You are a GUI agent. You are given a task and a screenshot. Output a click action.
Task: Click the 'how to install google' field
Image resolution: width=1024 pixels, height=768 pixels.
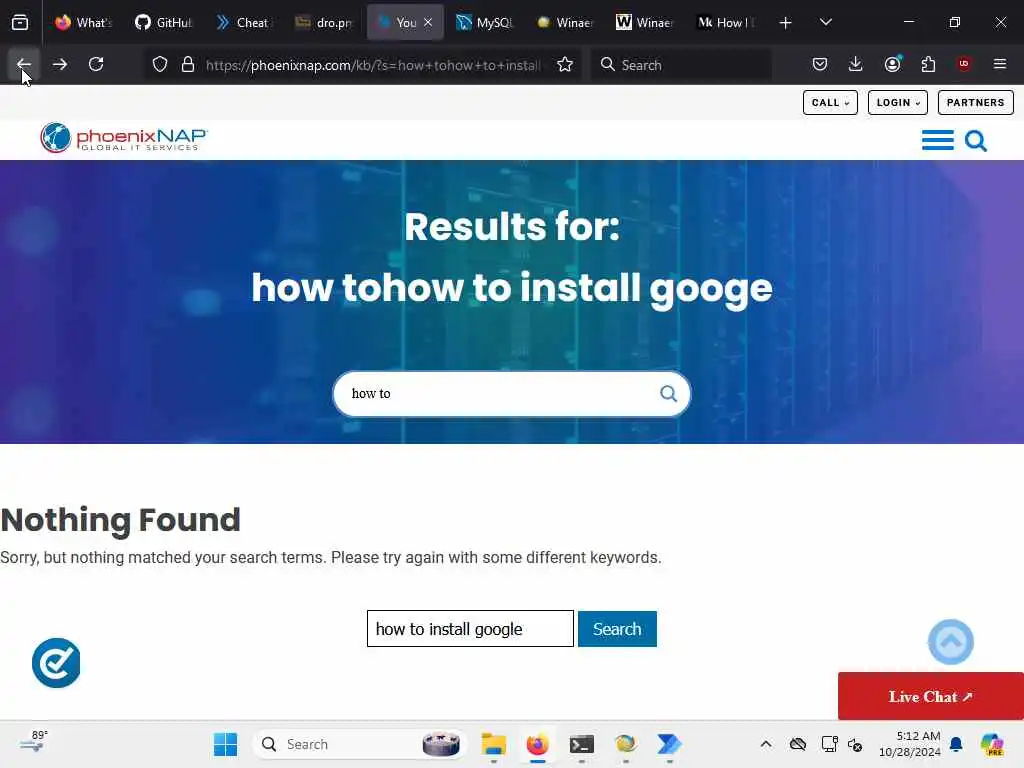click(x=470, y=628)
